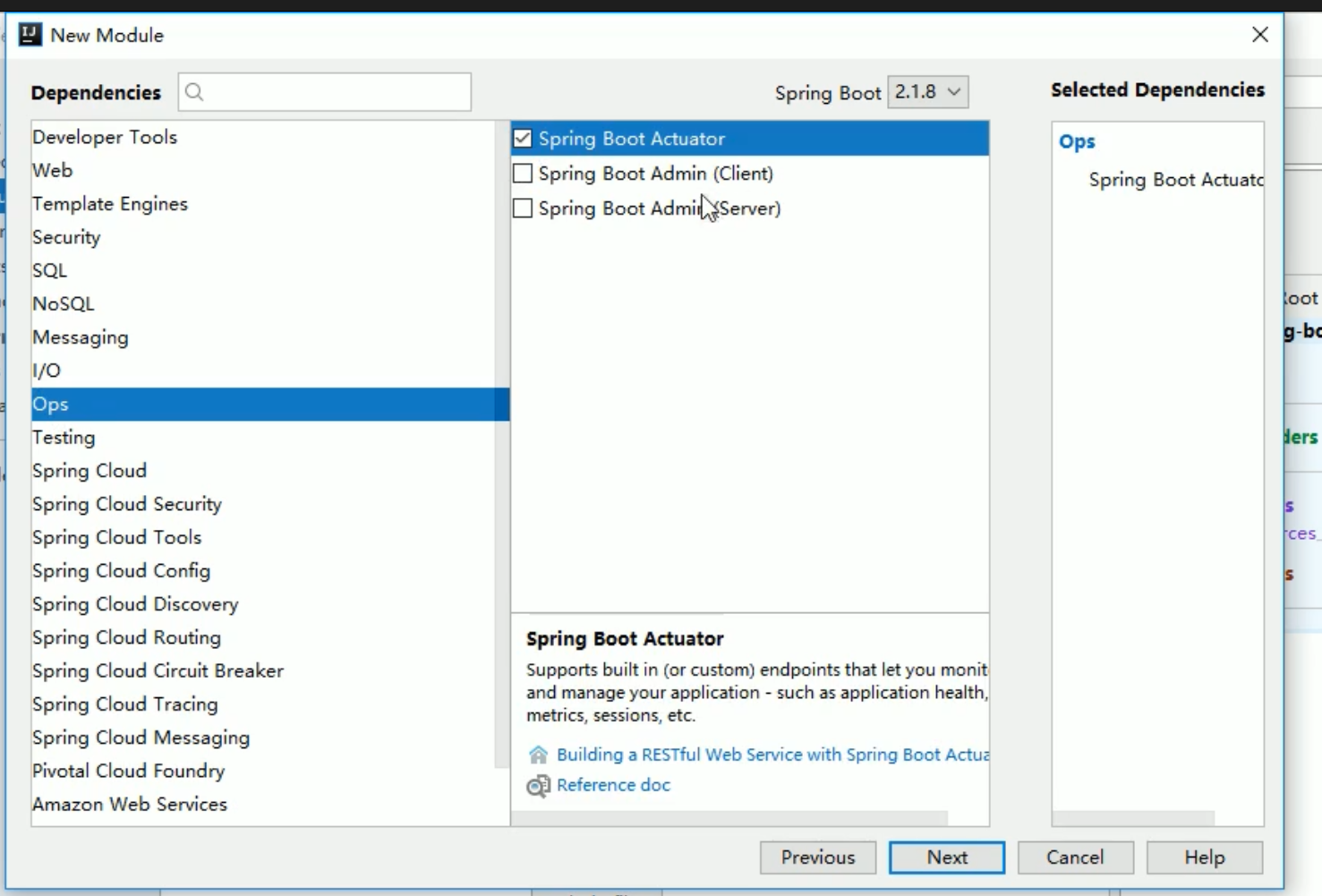Select Developer Tools category
This screenshot has width=1322, height=896.
tap(105, 137)
